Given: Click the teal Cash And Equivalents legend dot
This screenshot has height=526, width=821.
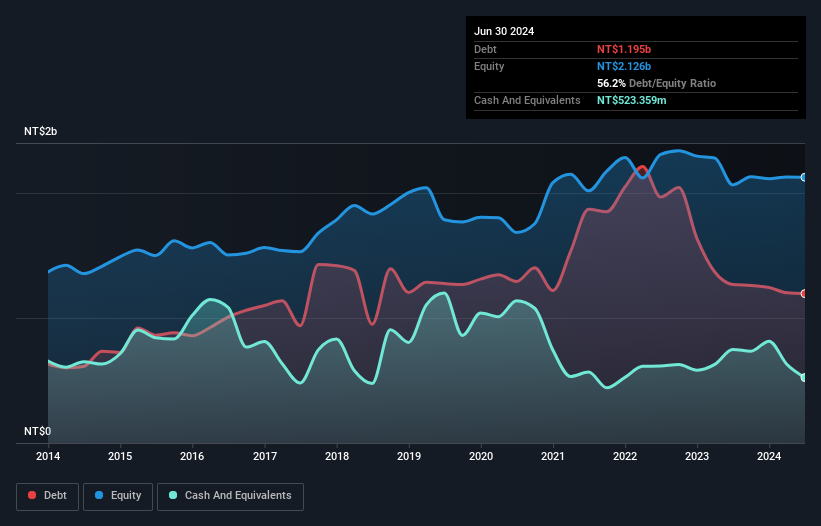Looking at the screenshot, I should tap(173, 495).
